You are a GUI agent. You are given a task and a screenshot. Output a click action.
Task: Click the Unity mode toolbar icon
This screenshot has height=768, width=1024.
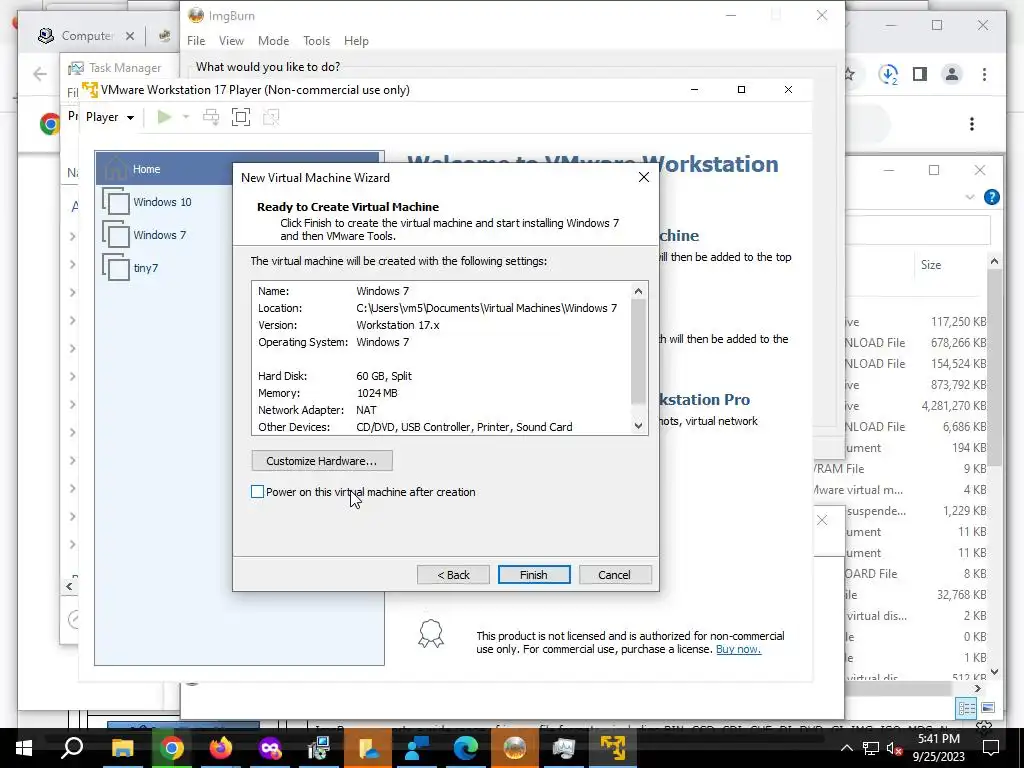(270, 117)
